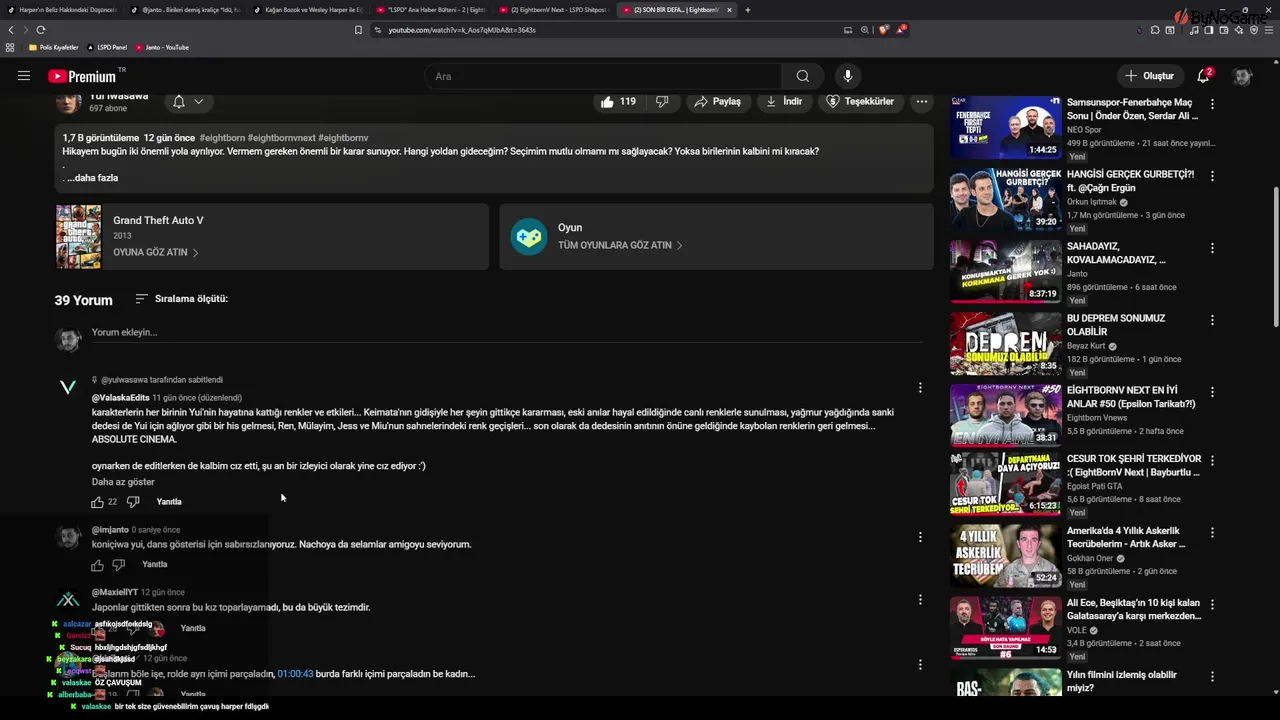Open Polis Kıyafetler bookmark folder
The image size is (1280, 720).
[x=54, y=47]
